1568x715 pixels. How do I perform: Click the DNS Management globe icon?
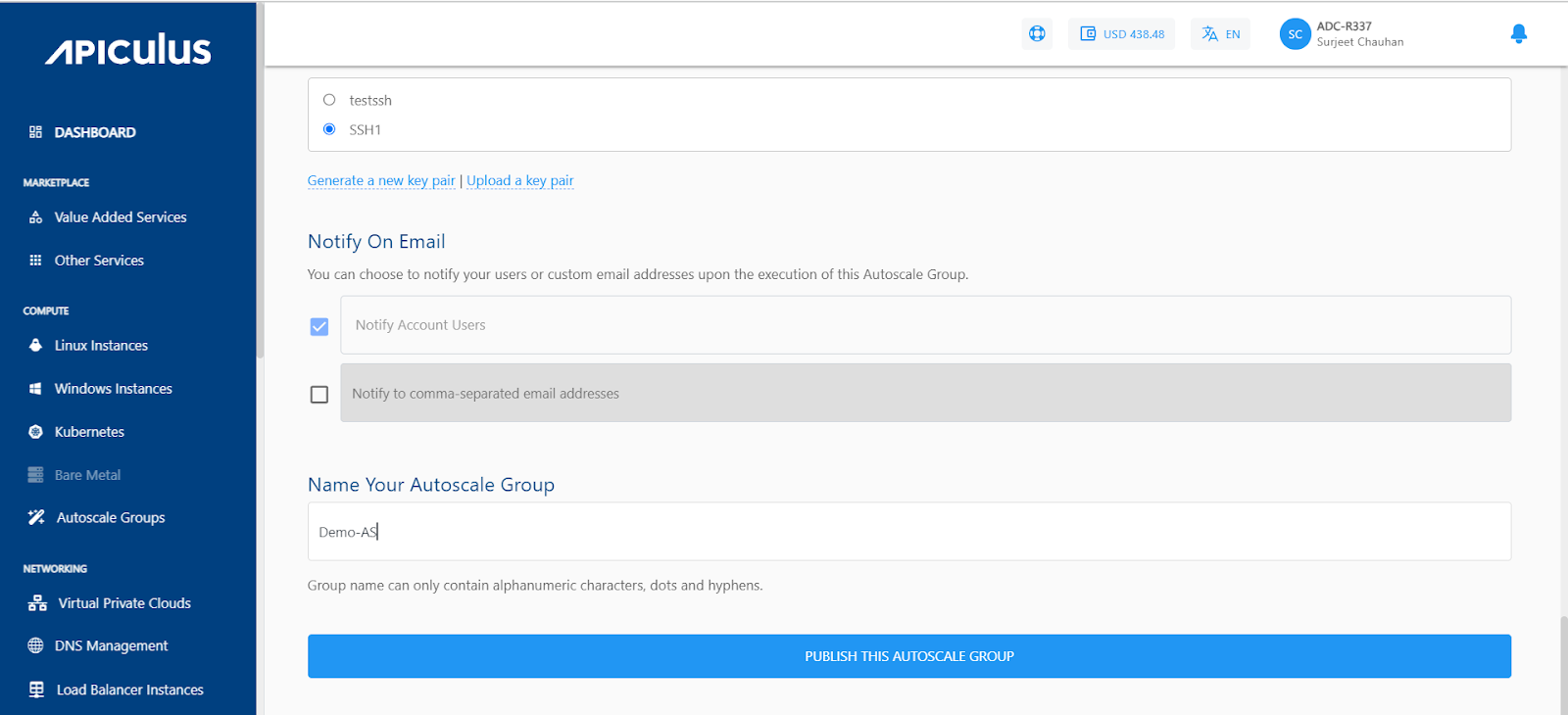tap(36, 646)
